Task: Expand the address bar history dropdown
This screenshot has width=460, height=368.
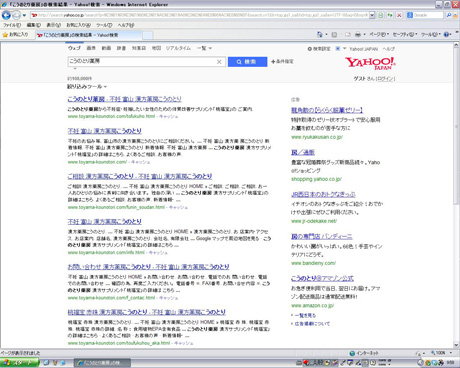Action: pos(372,15)
